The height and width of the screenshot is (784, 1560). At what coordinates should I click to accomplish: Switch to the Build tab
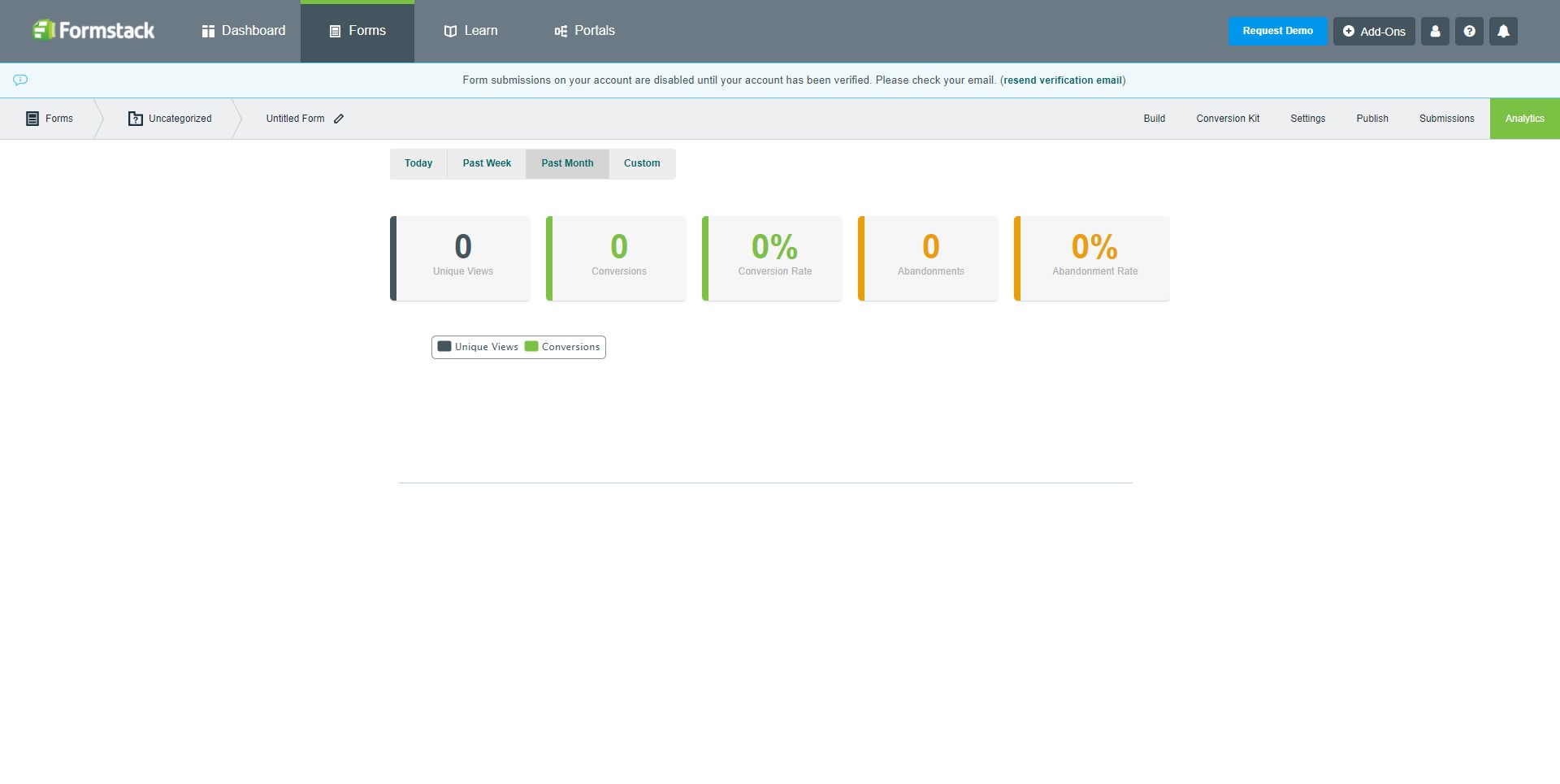[1154, 119]
